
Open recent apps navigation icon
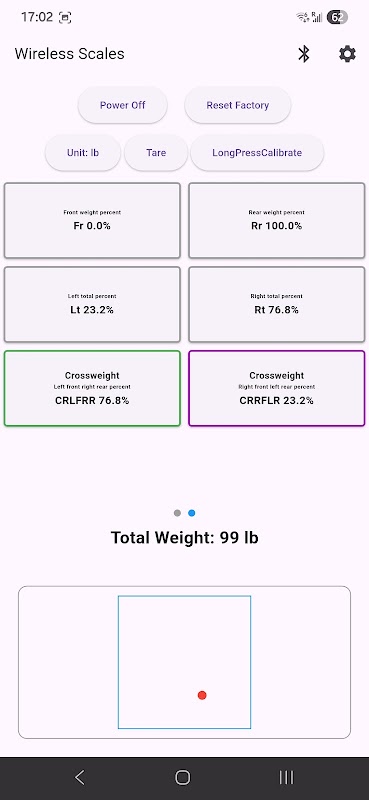tap(286, 778)
